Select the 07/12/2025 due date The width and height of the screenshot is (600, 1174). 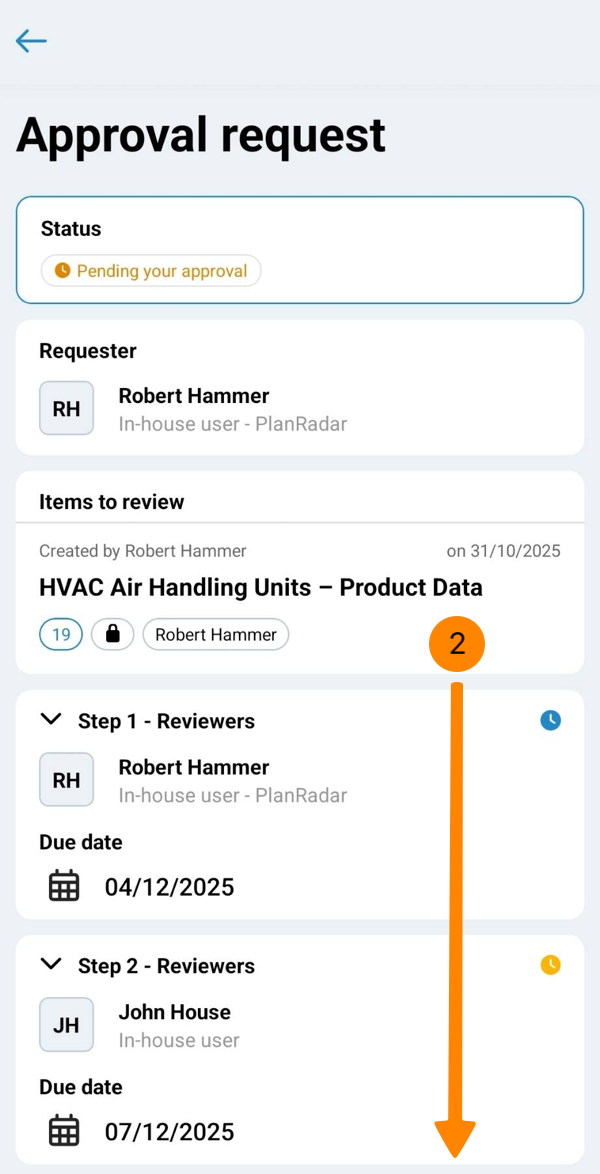(x=169, y=1132)
